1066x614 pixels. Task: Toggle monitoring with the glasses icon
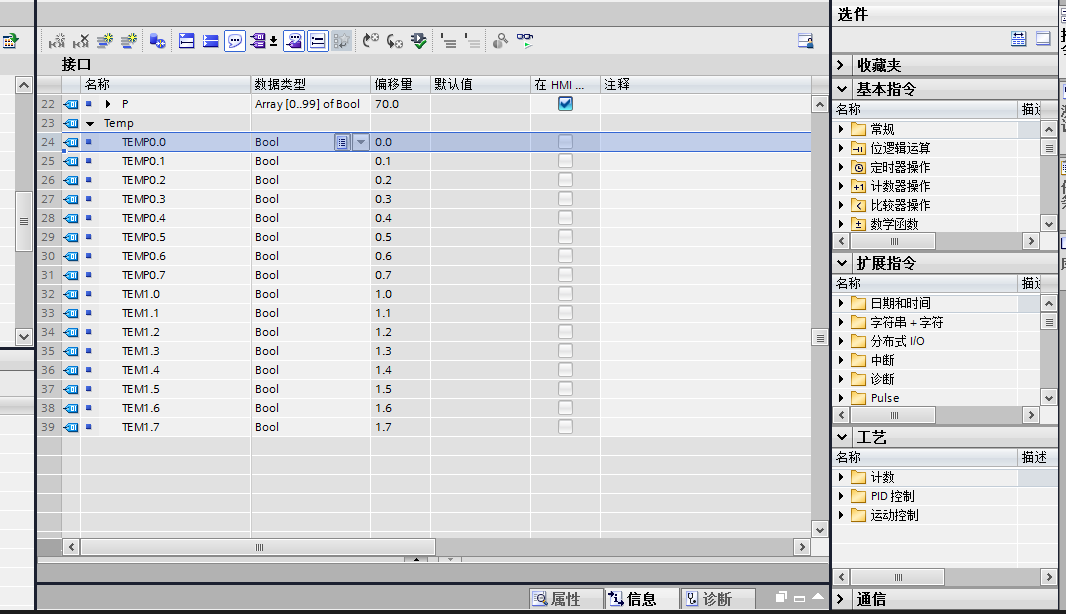tap(525, 41)
